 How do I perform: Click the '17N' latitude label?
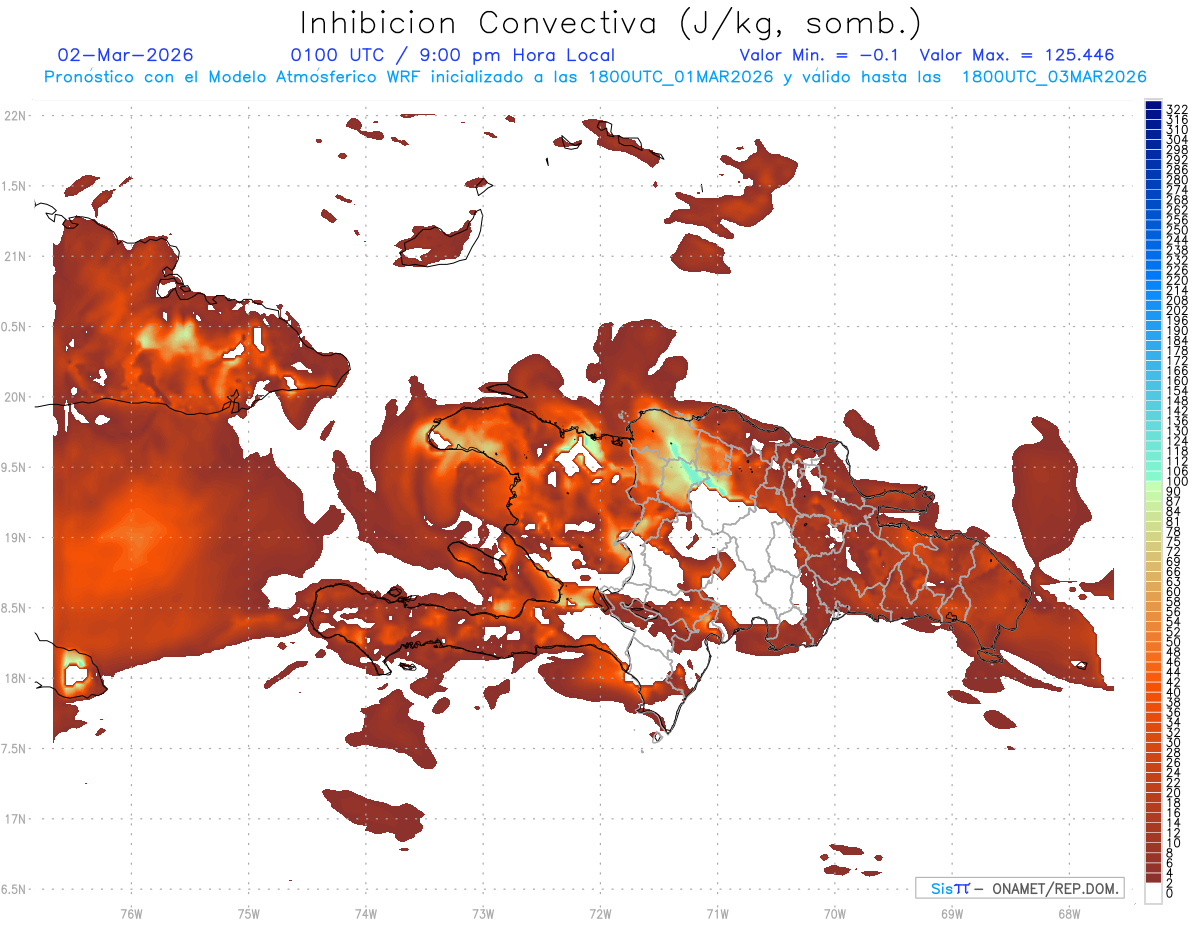click(x=14, y=819)
